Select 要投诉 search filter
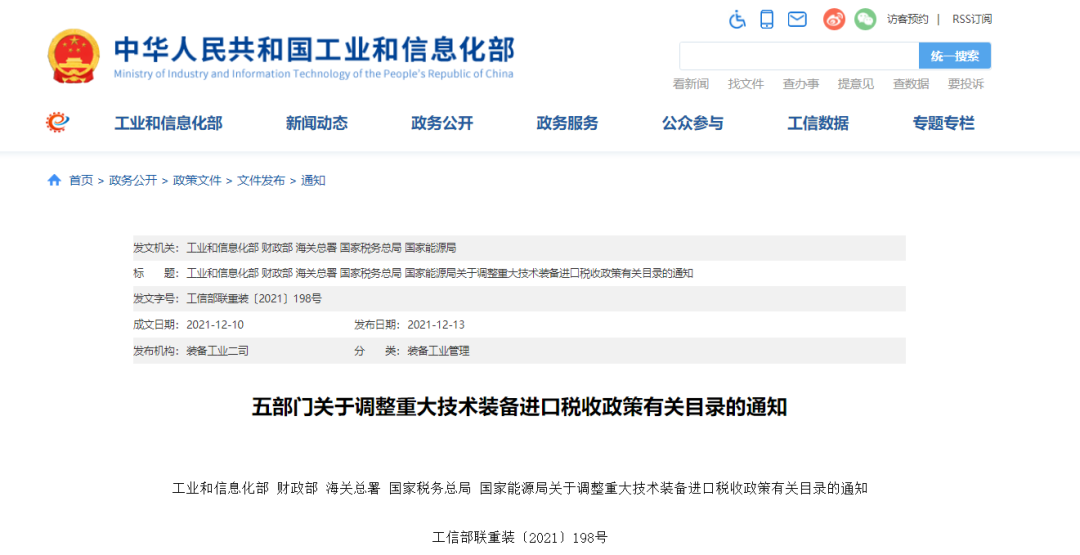This screenshot has width=1080, height=555. pos(966,84)
